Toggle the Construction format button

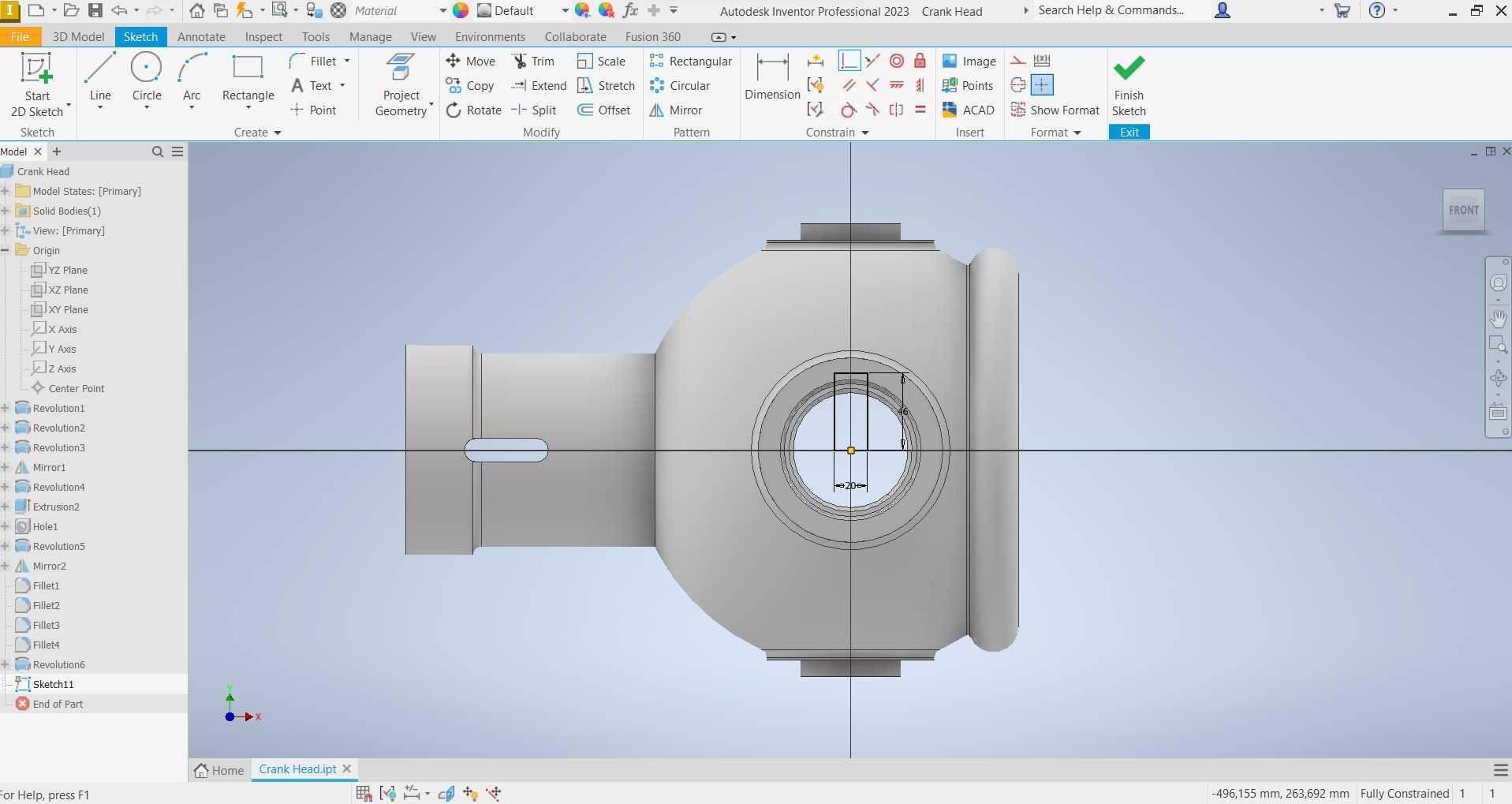(x=1018, y=61)
